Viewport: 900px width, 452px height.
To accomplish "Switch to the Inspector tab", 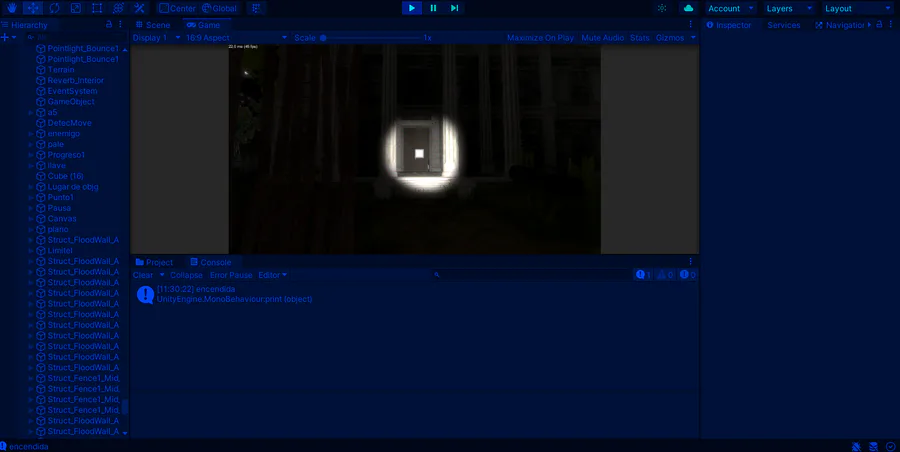I will click(x=729, y=25).
